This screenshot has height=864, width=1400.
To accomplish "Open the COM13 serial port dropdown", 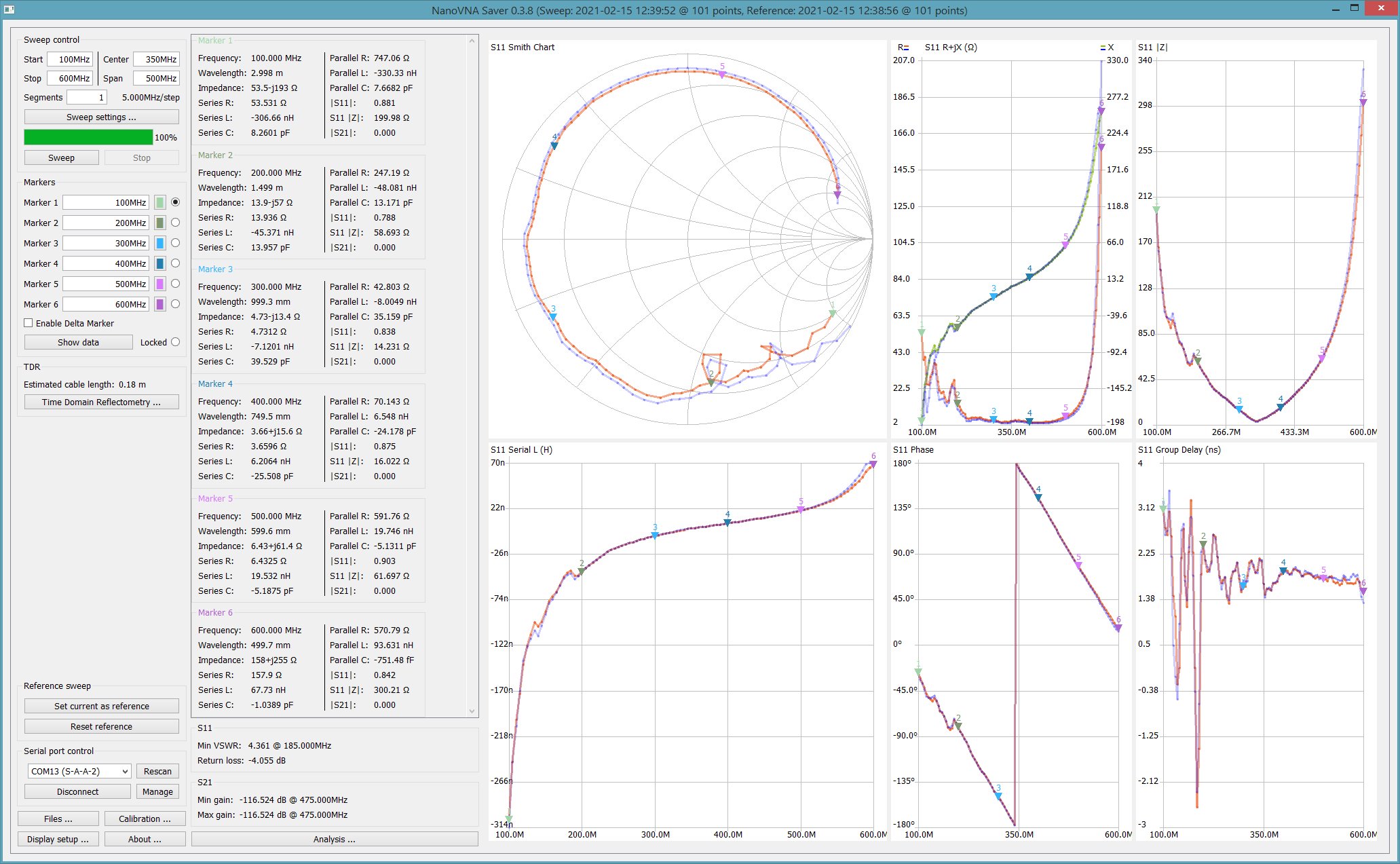I will [79, 771].
